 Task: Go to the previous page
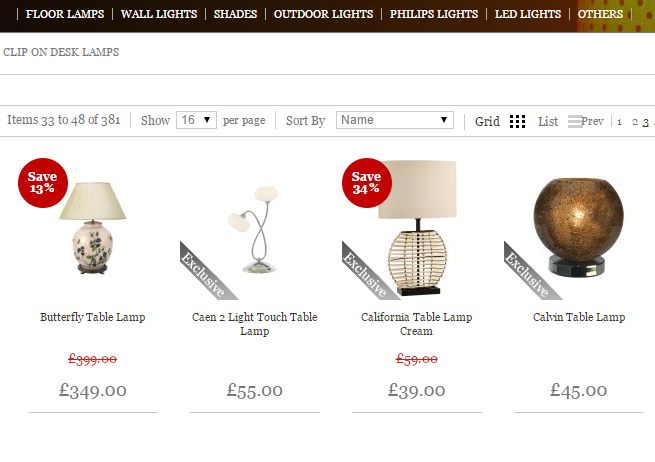(x=593, y=122)
